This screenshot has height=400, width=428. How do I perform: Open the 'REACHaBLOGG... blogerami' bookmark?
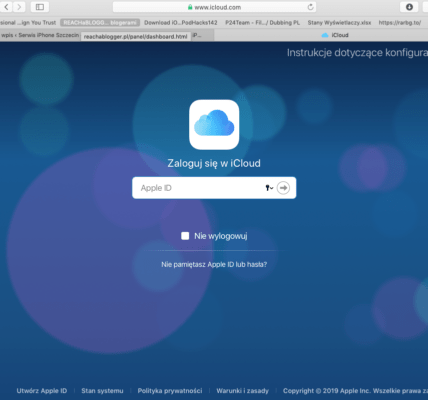pos(100,23)
